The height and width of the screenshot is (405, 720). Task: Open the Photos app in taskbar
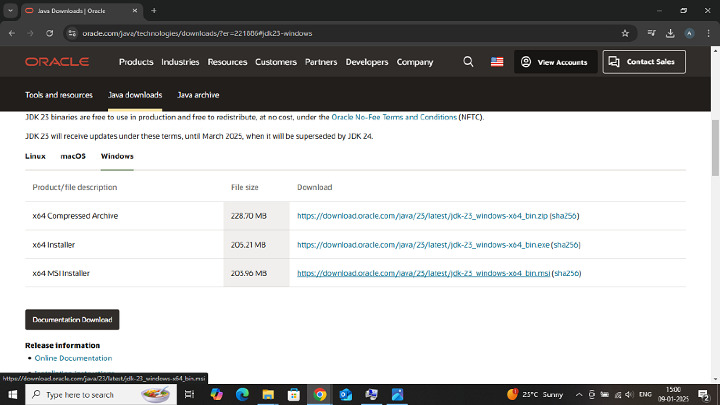[x=398, y=394]
